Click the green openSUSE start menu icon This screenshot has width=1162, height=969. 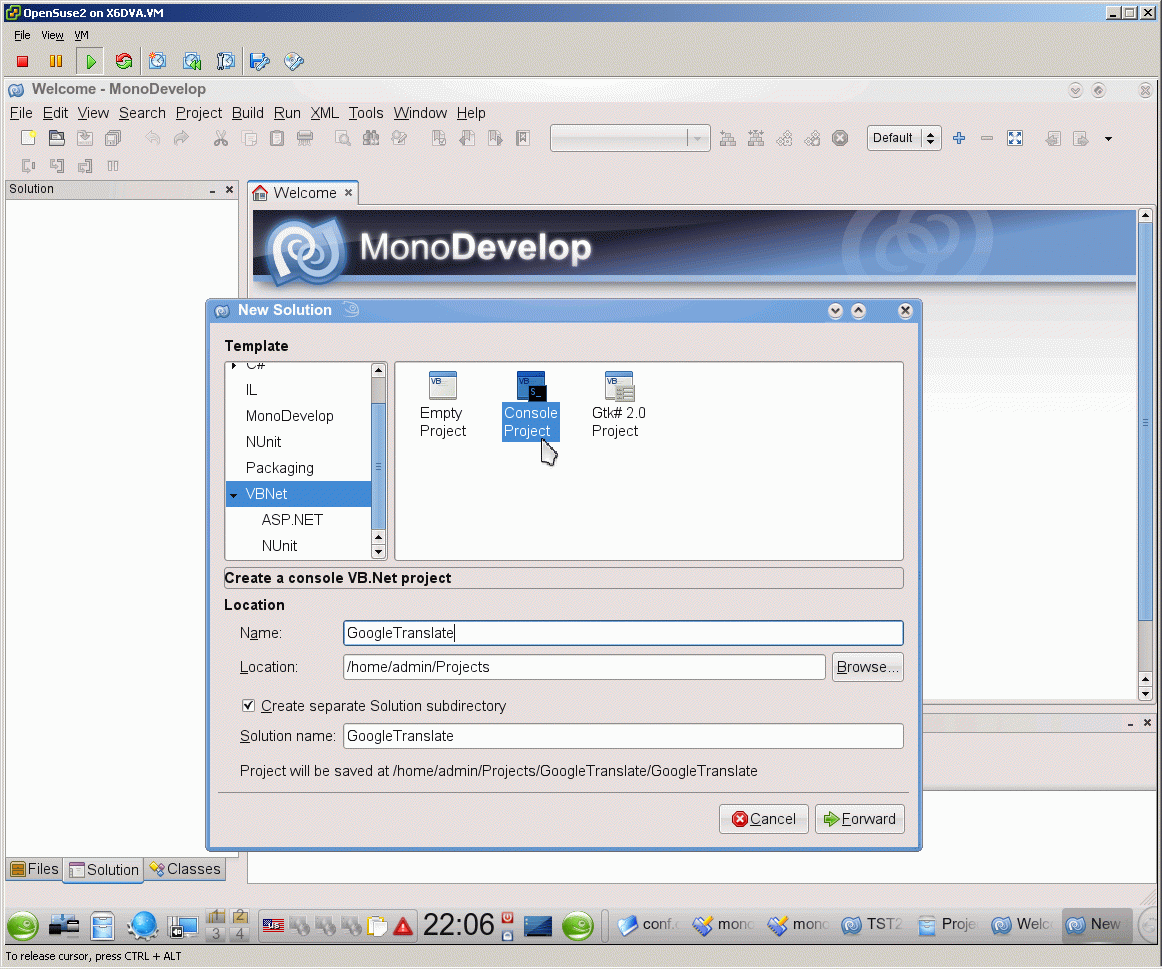point(23,925)
